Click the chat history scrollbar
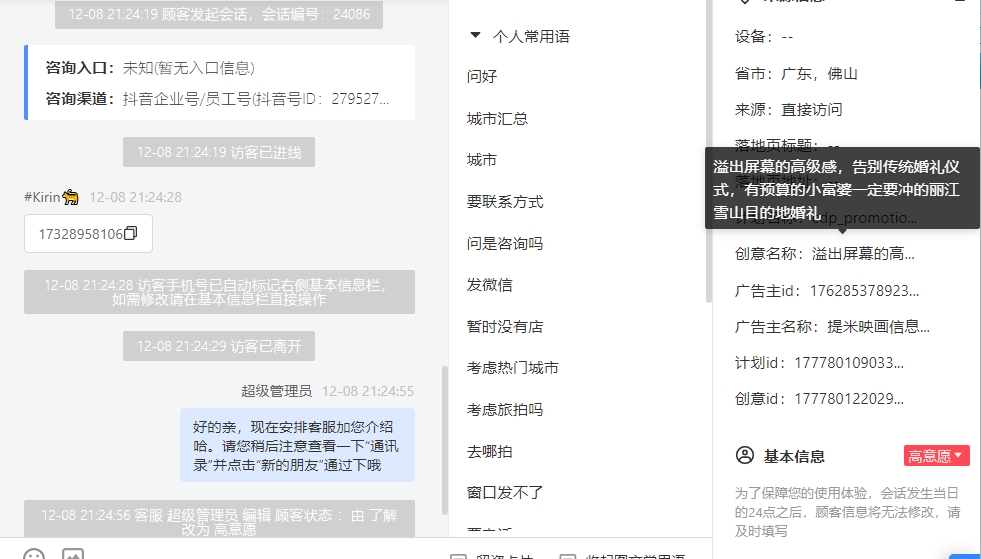Screen dimensions: 981x559 pos(445,440)
